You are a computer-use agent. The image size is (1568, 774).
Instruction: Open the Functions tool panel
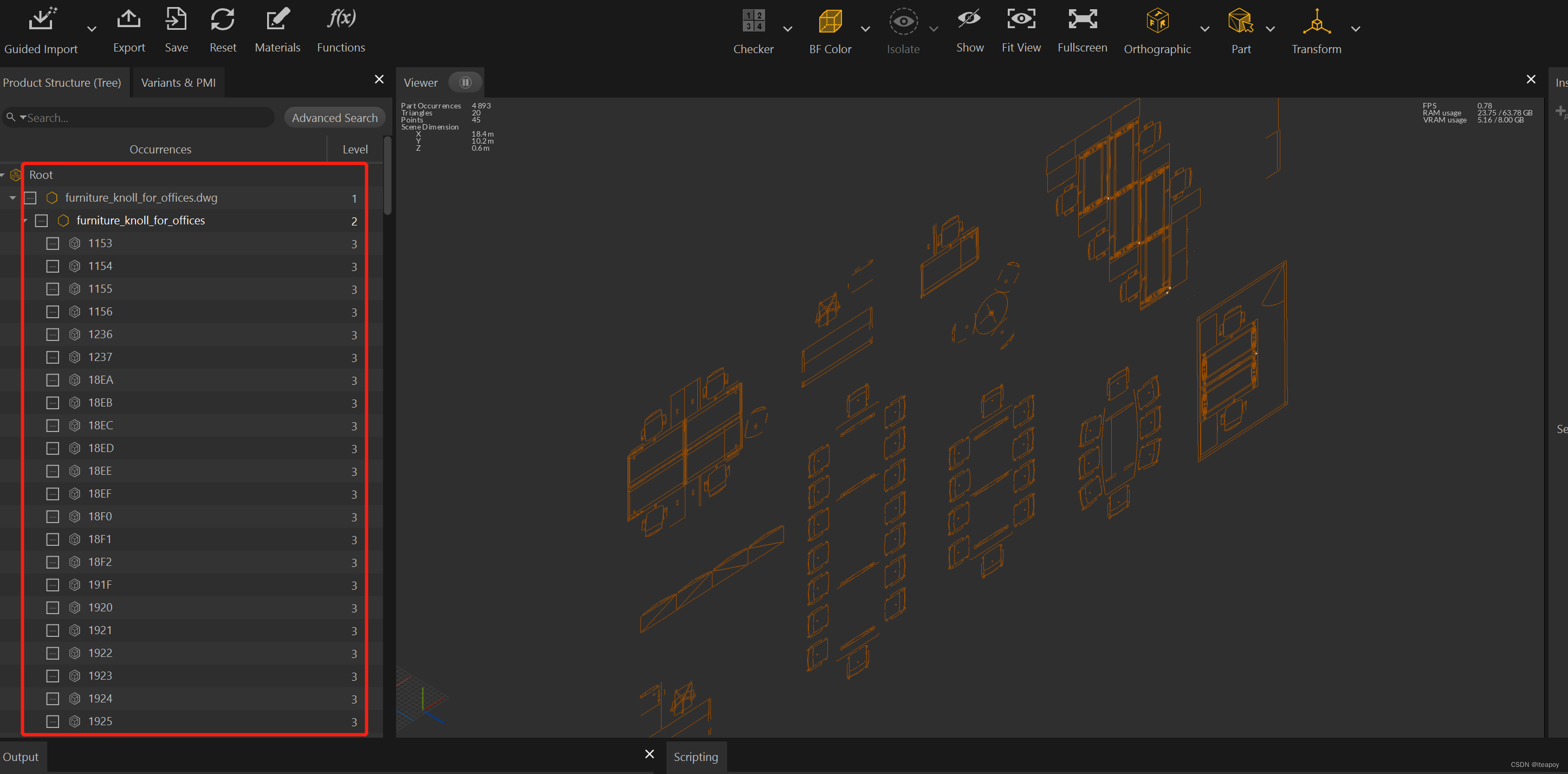coord(339,29)
